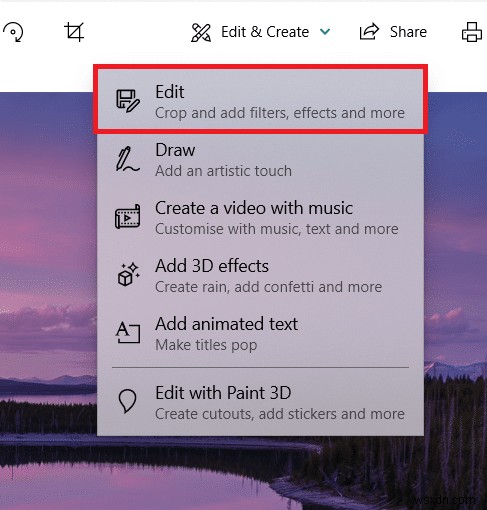Screen dimensions: 487x510
Task: Select the Draw menu entry
Action: tap(260, 160)
